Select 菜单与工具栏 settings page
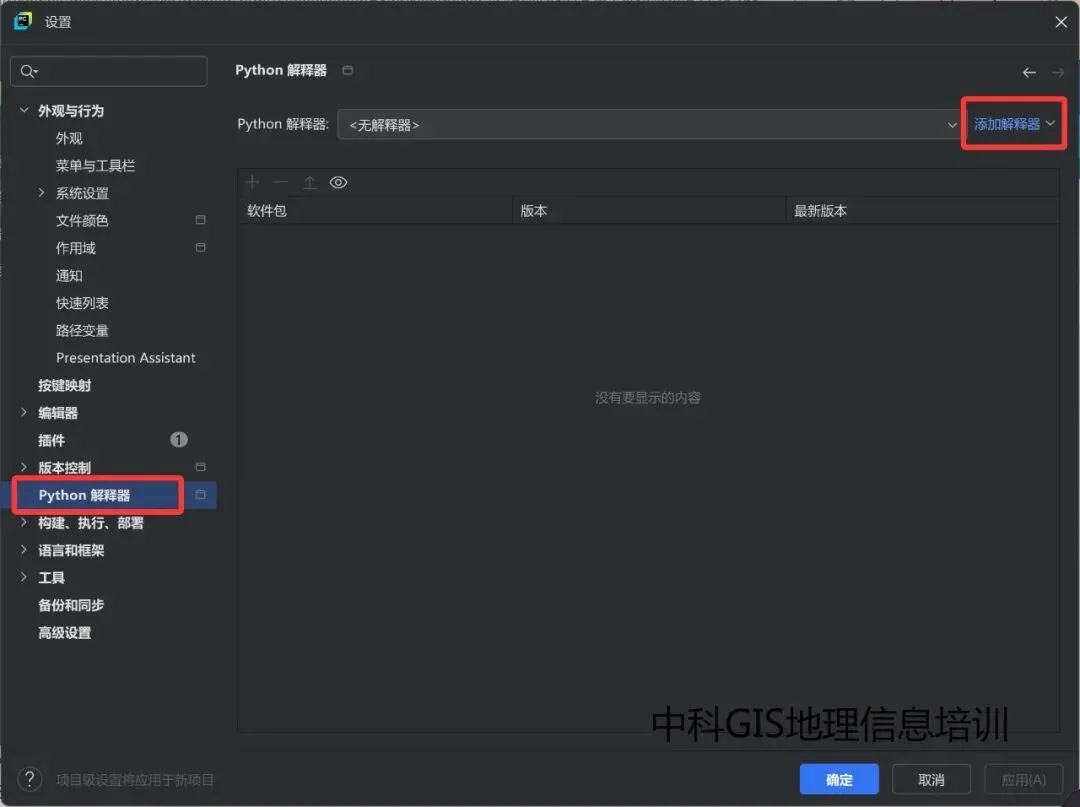This screenshot has width=1080, height=807. pos(95,166)
